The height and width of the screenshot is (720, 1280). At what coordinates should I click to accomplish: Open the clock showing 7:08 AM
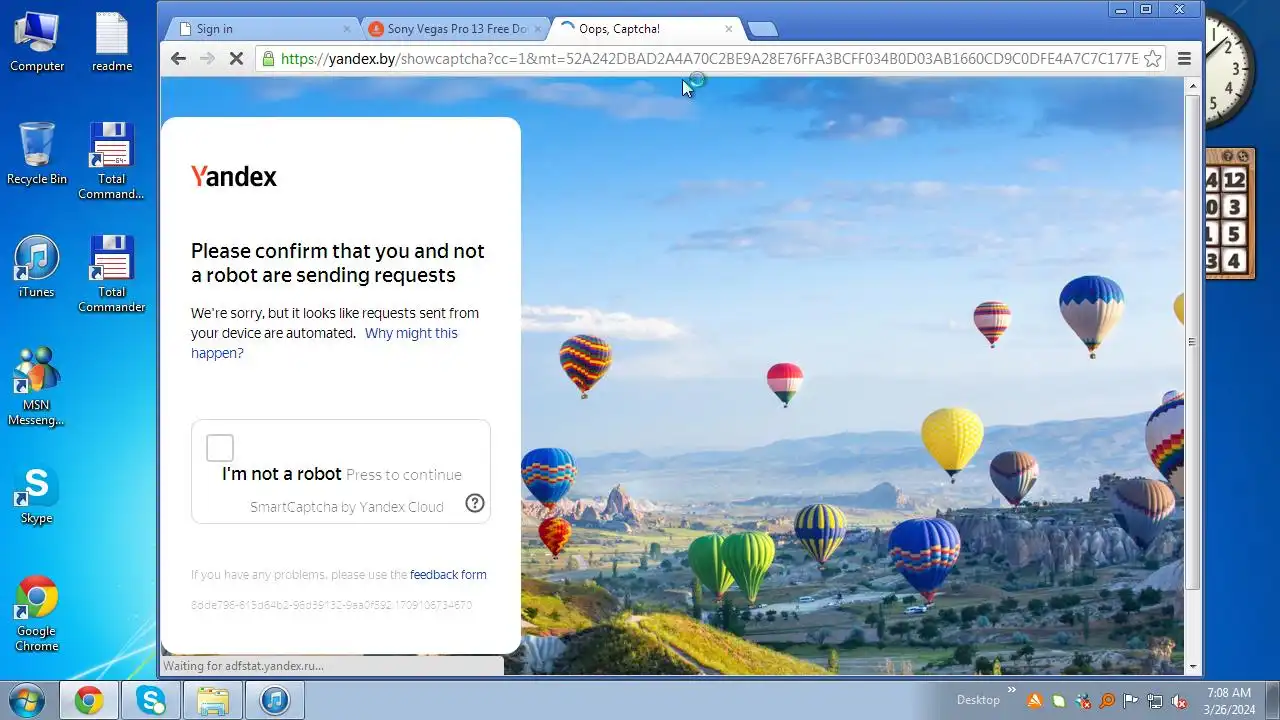pyautogui.click(x=1229, y=700)
